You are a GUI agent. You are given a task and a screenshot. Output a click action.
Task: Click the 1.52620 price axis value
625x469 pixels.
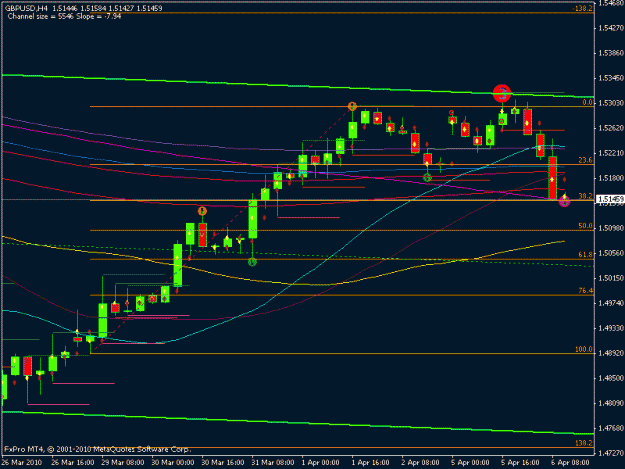coord(611,128)
